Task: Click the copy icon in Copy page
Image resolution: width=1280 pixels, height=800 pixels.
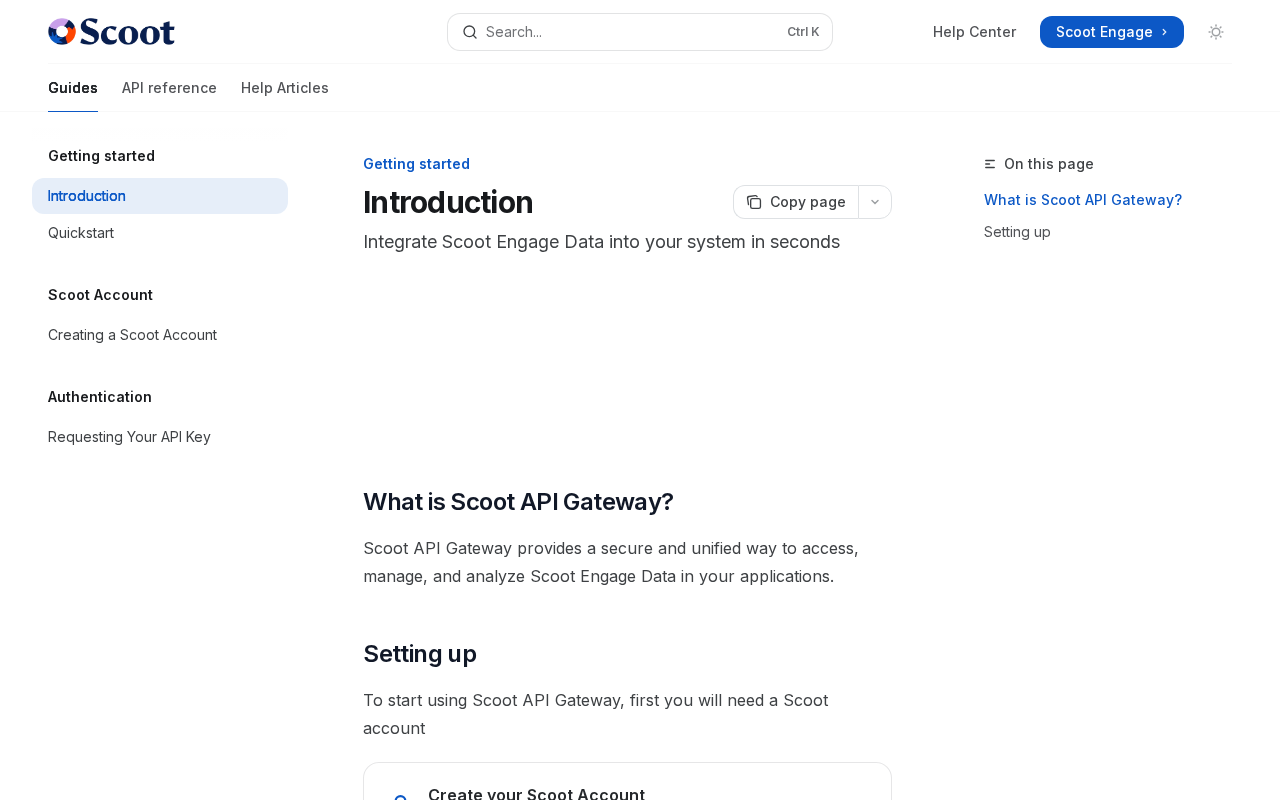Action: pyautogui.click(x=754, y=202)
